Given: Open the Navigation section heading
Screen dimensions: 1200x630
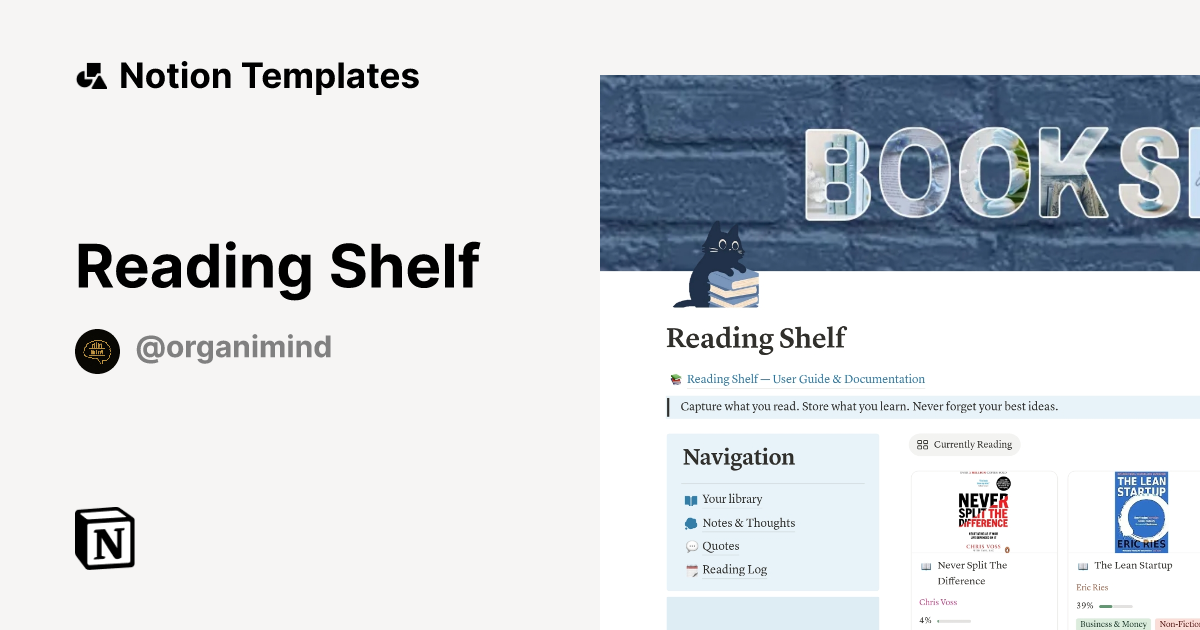Looking at the screenshot, I should point(738,457).
